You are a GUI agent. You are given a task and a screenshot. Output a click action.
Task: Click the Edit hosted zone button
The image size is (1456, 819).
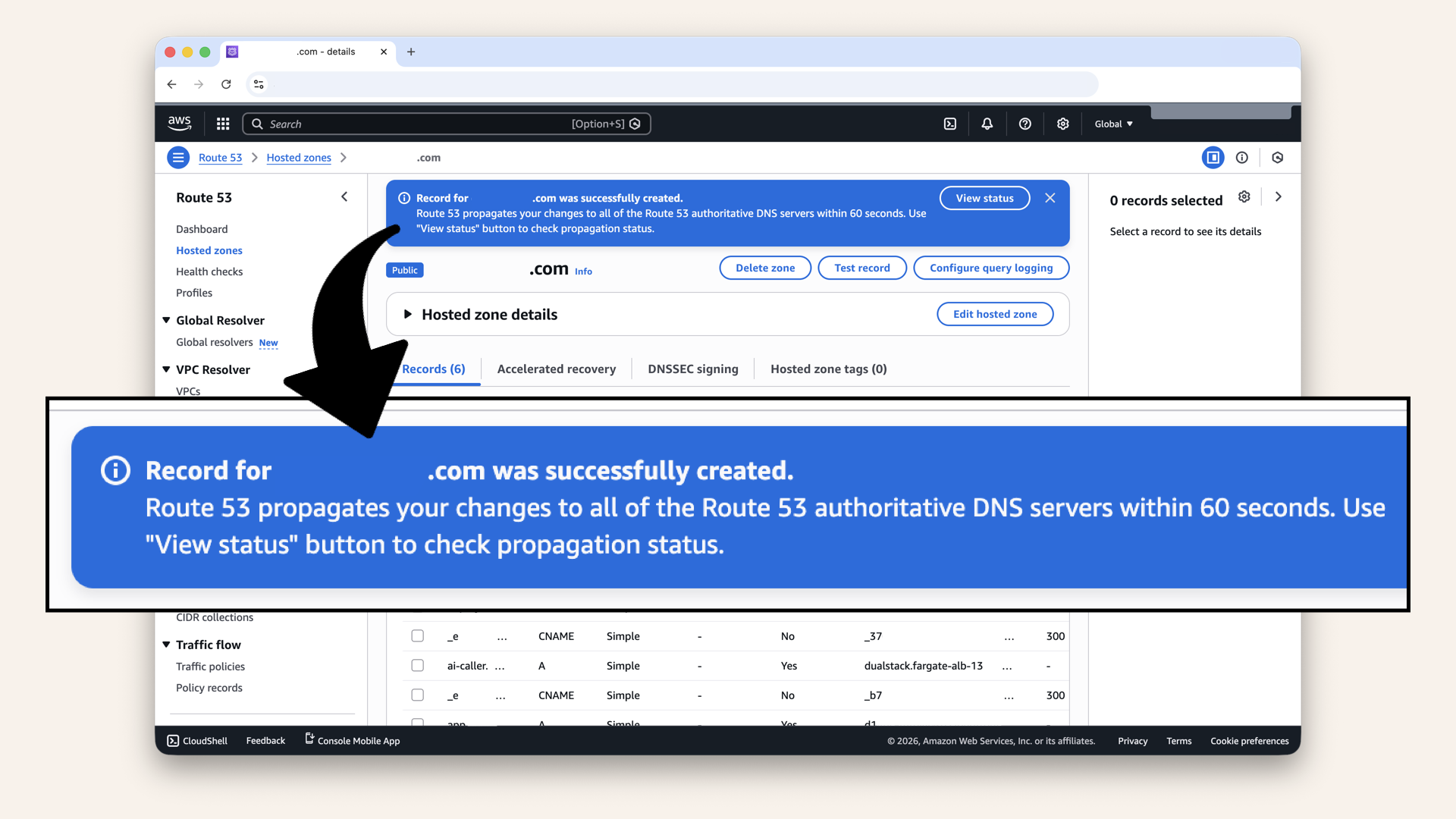(994, 314)
